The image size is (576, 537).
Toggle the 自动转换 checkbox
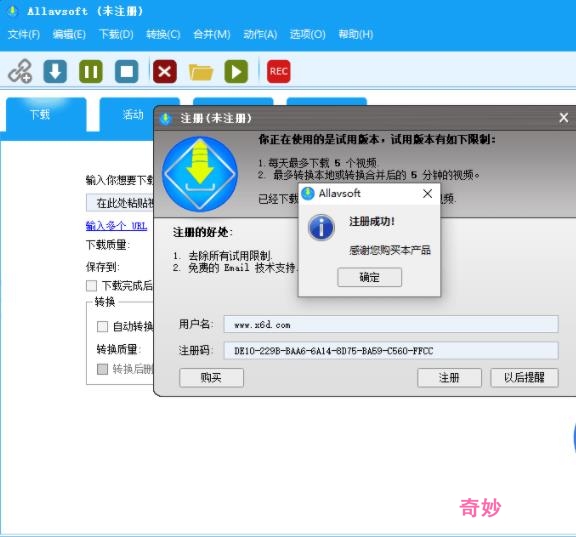102,326
